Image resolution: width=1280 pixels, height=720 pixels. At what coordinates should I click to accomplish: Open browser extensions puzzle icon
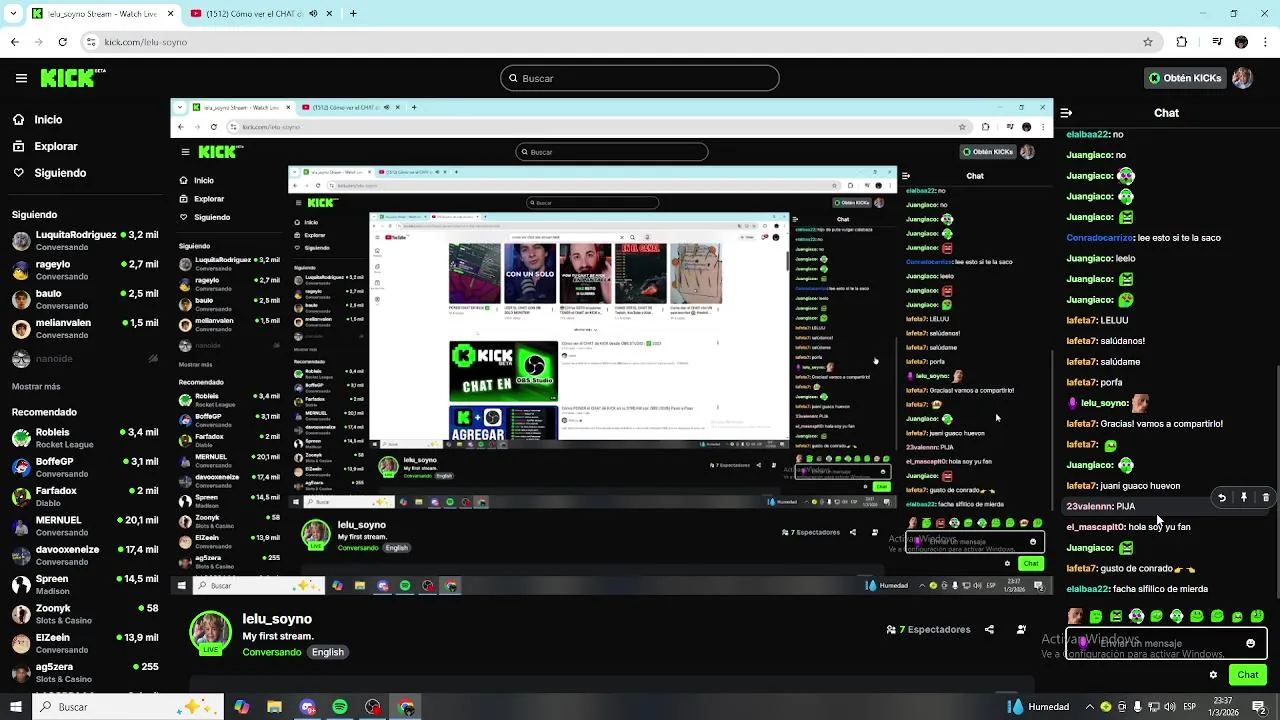[x=1182, y=42]
